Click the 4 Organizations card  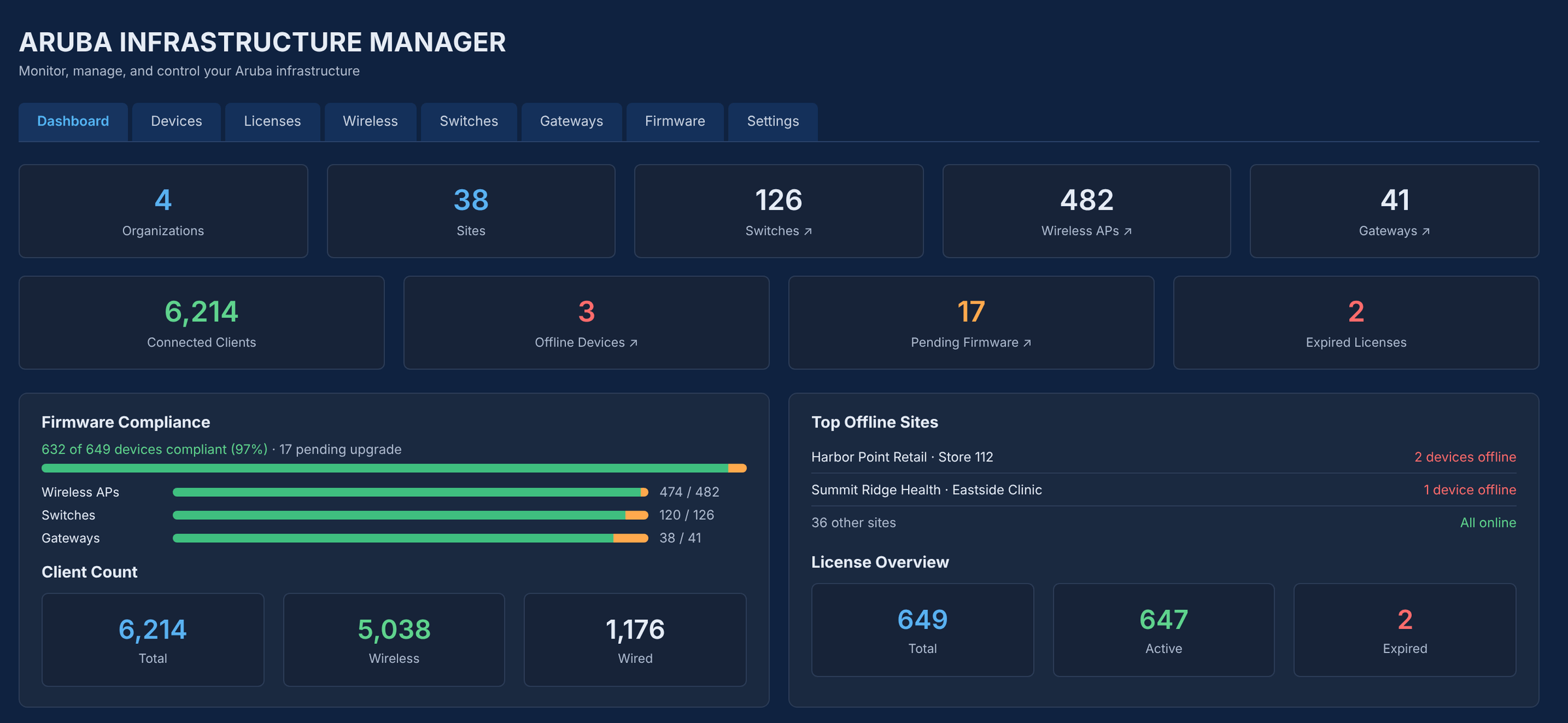(x=163, y=211)
